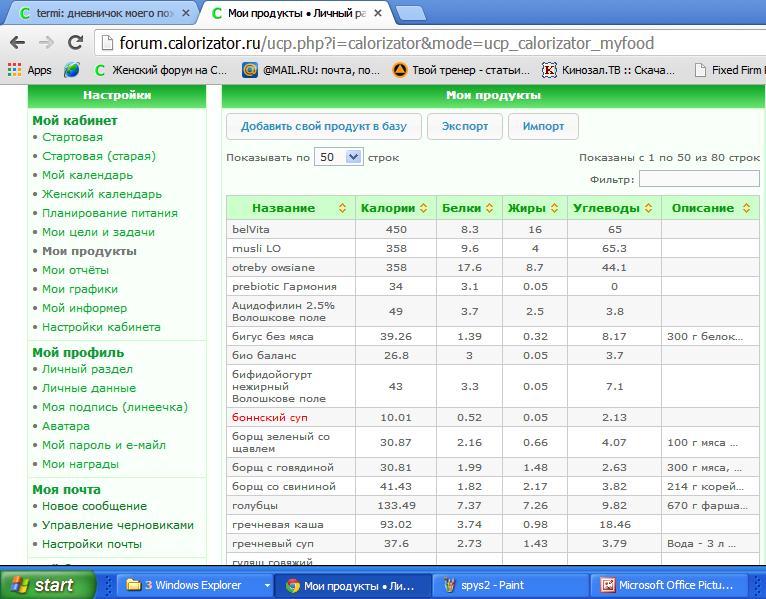Open Мой пароль и е-майл link
Viewport: 766px width, 599px height.
tap(104, 446)
